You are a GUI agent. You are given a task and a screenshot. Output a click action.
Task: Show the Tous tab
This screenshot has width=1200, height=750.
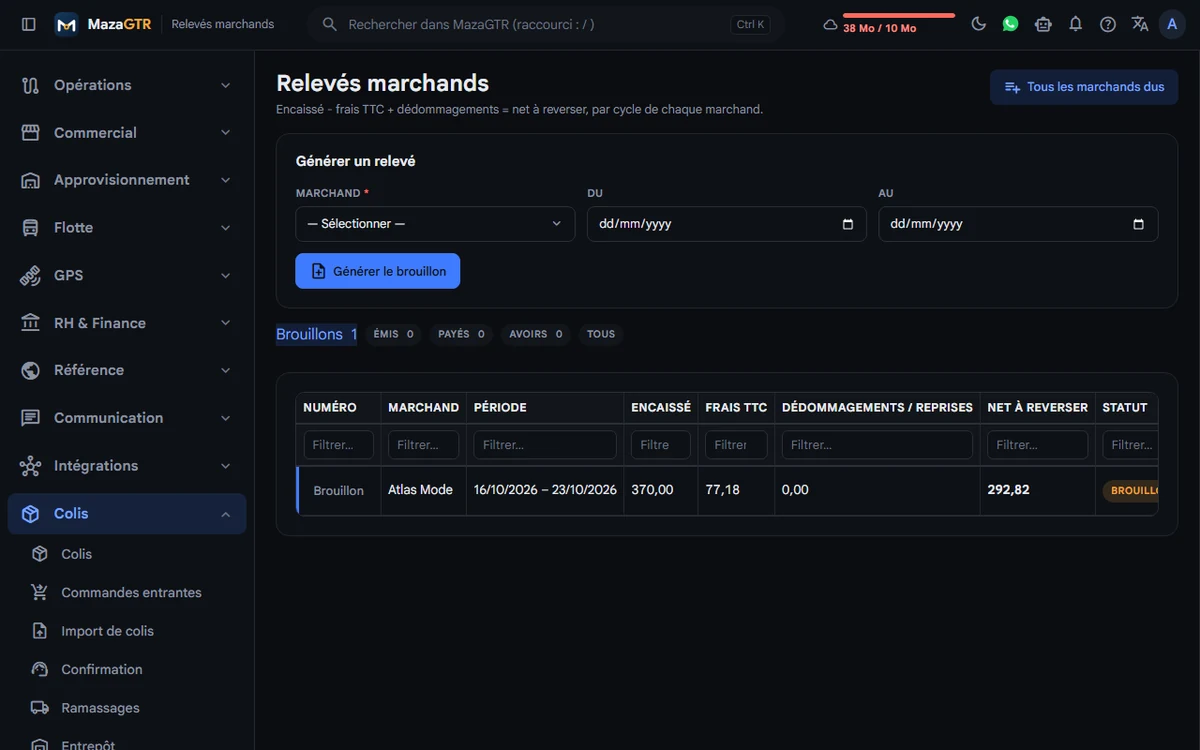click(601, 334)
